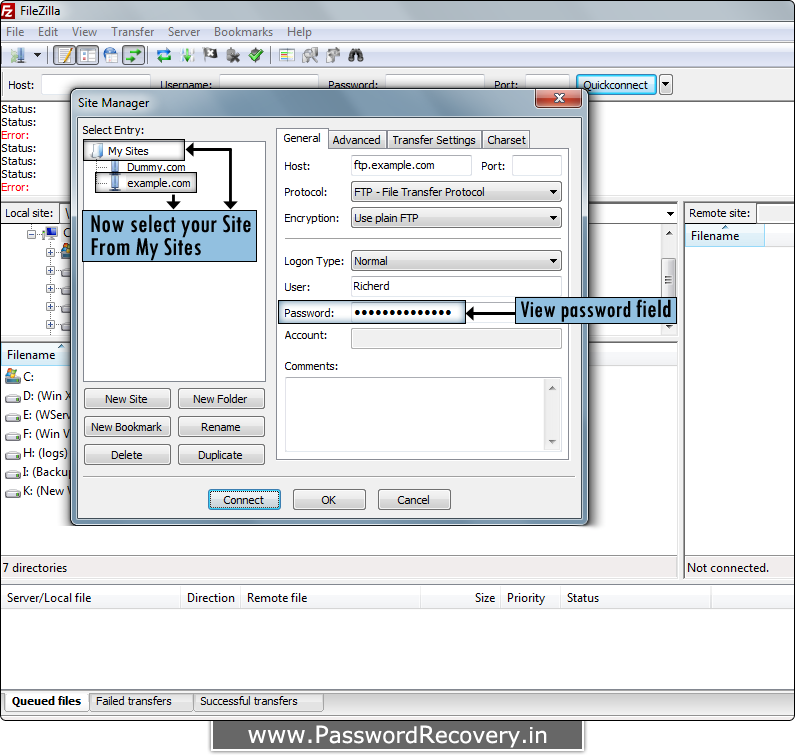Click the C: drive icon
The height and width of the screenshot is (755, 795).
12,376
